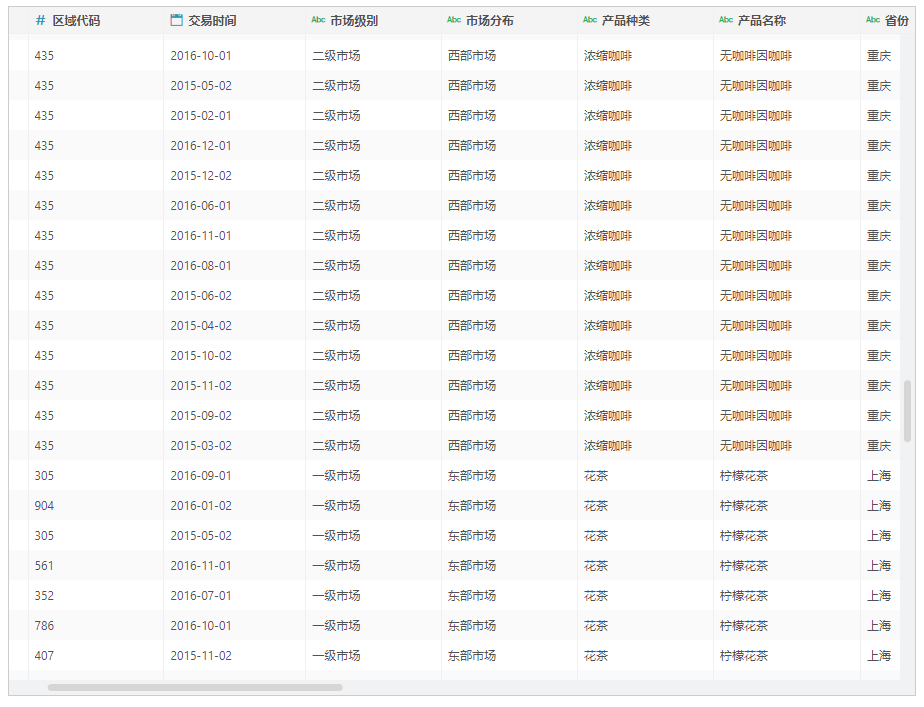Image resolution: width=924 pixels, height=707 pixels.
Task: Click the Abc type icon of 市场级别
Action: click(318, 20)
